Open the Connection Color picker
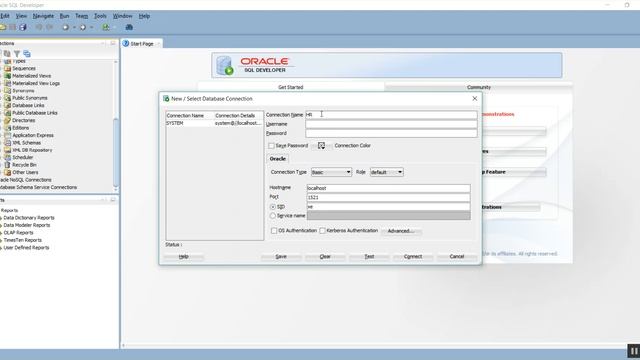 click(322, 146)
